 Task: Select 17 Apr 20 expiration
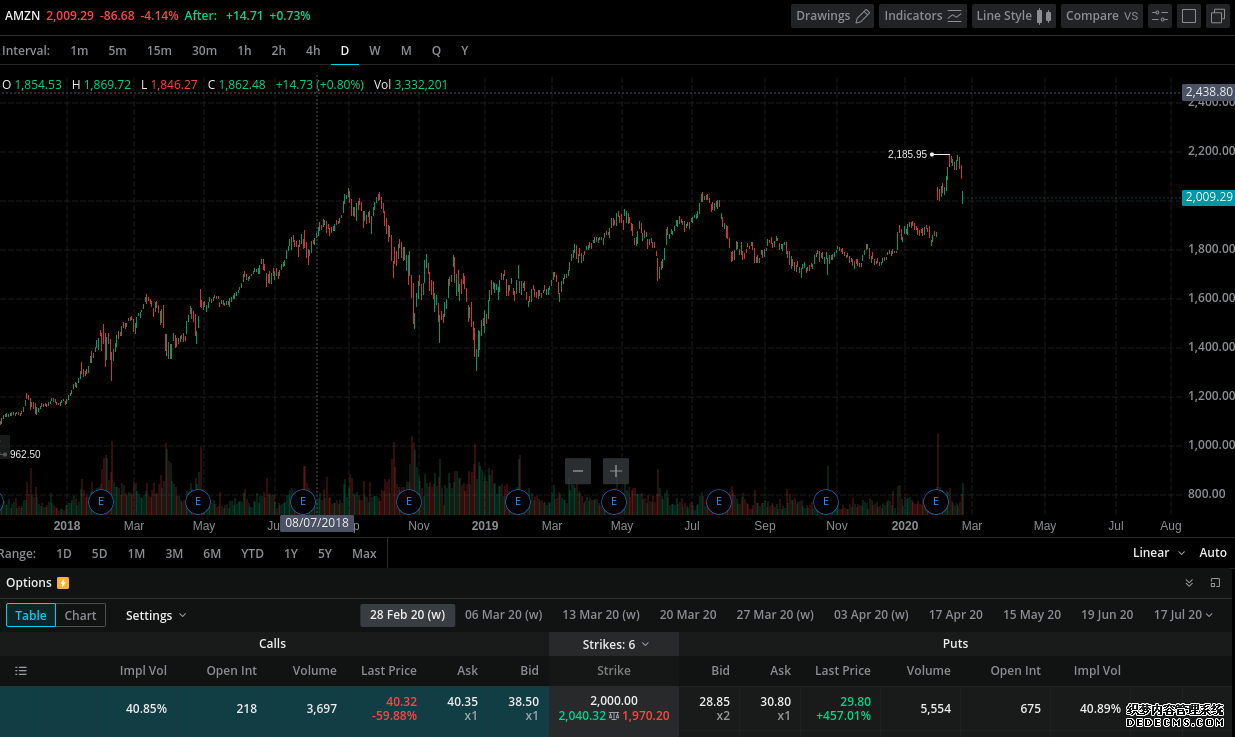tap(956, 615)
